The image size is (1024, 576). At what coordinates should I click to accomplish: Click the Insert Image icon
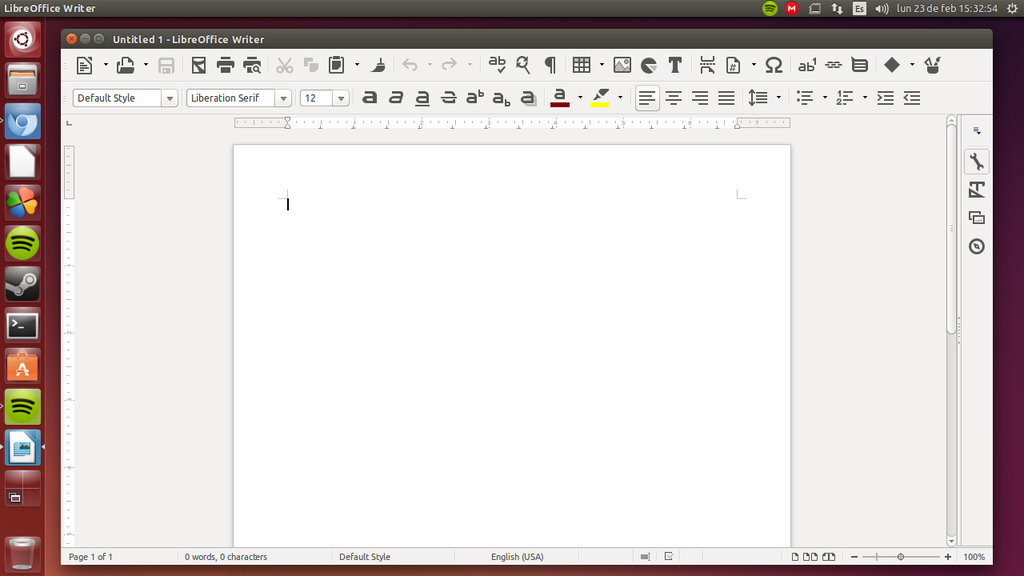click(622, 65)
